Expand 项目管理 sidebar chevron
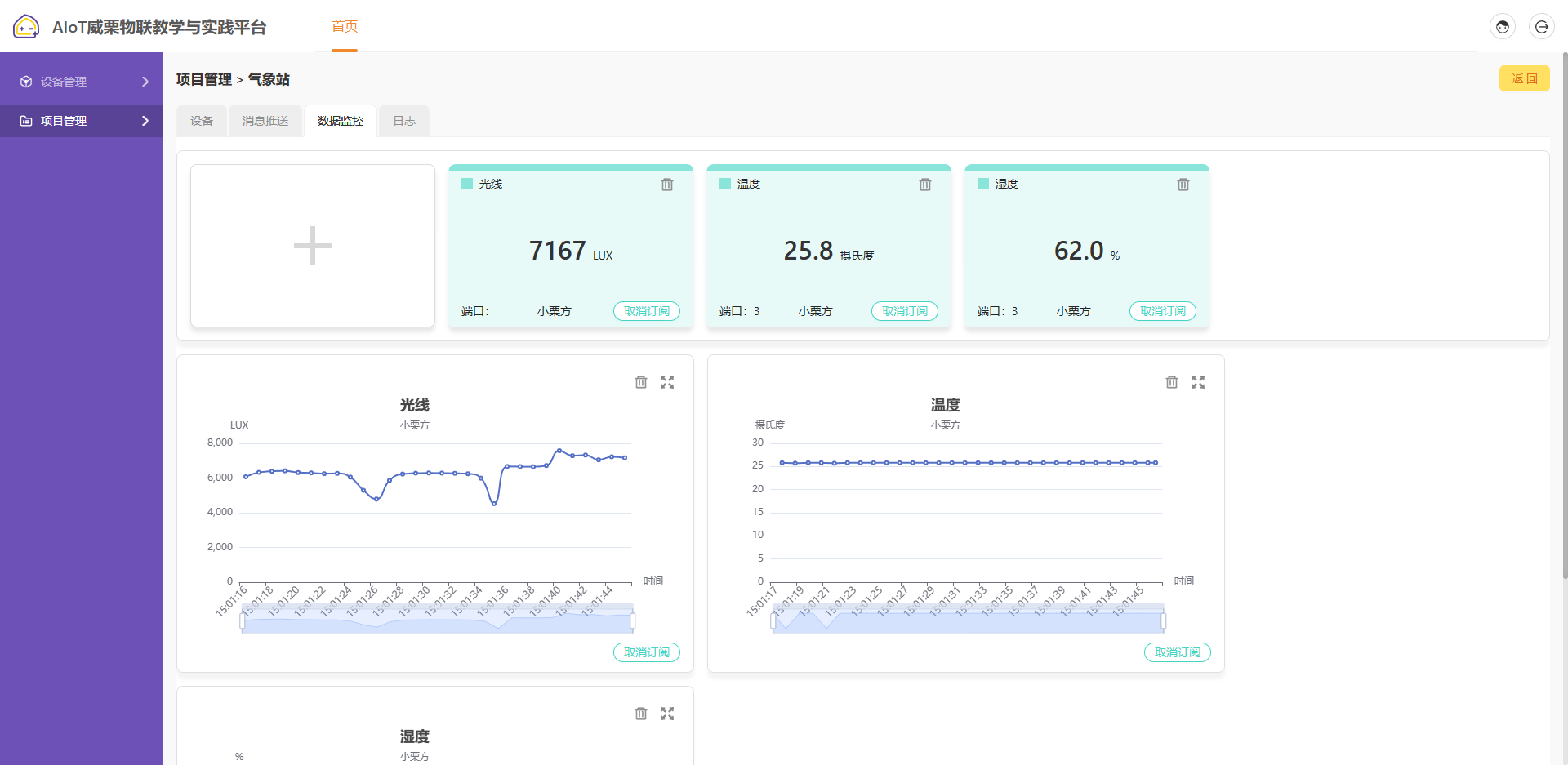This screenshot has height=765, width=1568. (x=145, y=121)
